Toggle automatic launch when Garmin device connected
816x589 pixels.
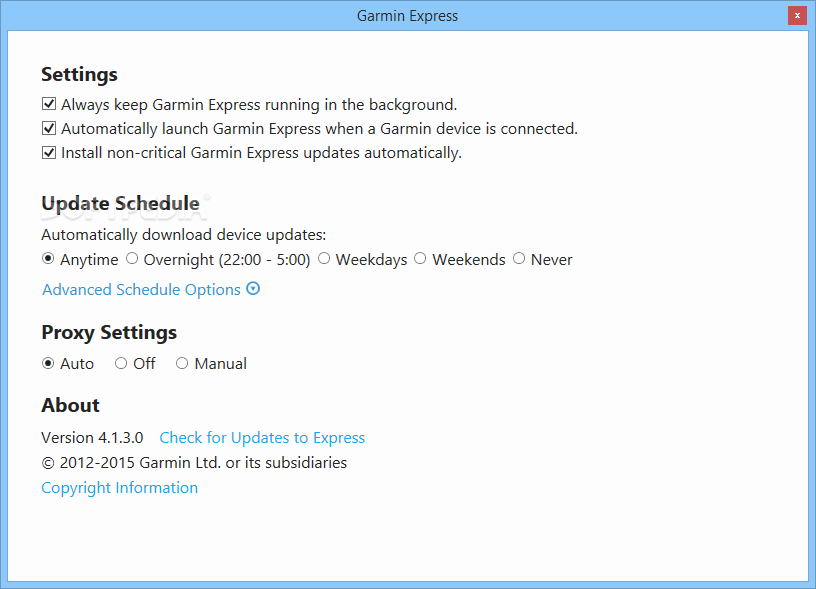[49, 128]
